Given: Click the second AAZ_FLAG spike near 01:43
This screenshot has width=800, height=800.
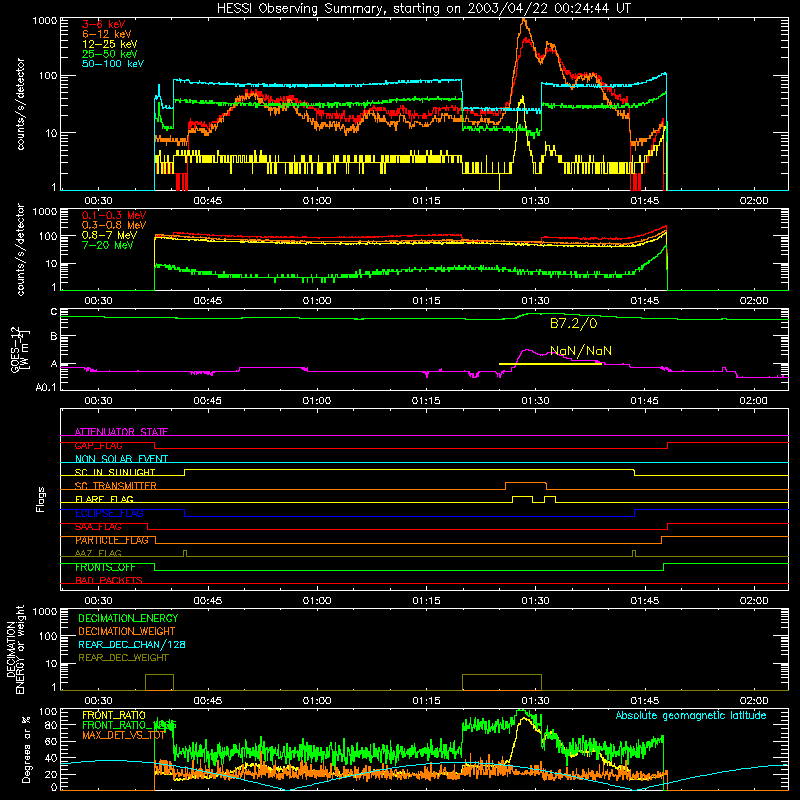Looking at the screenshot, I should point(634,553).
